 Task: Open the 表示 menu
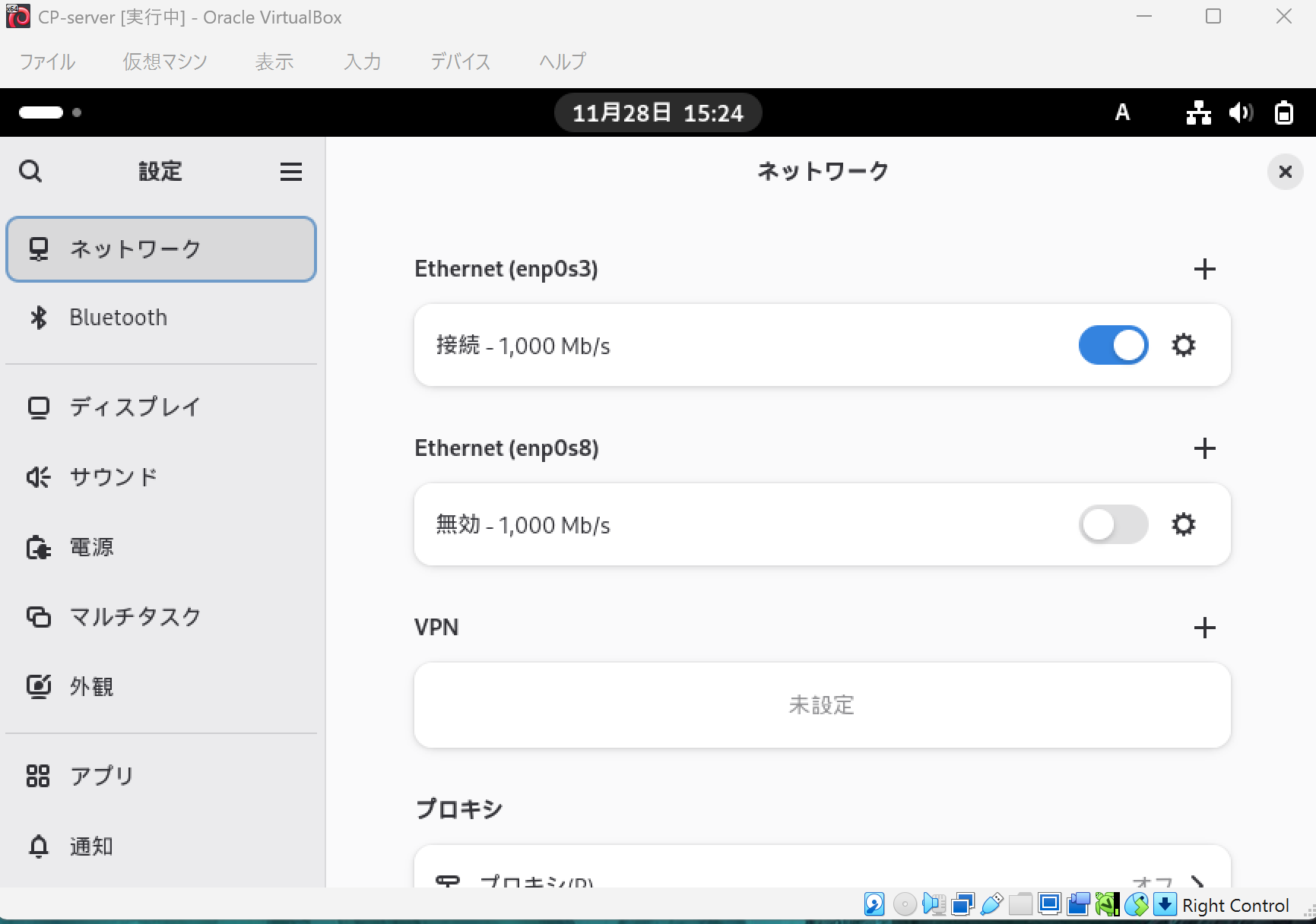(x=274, y=62)
